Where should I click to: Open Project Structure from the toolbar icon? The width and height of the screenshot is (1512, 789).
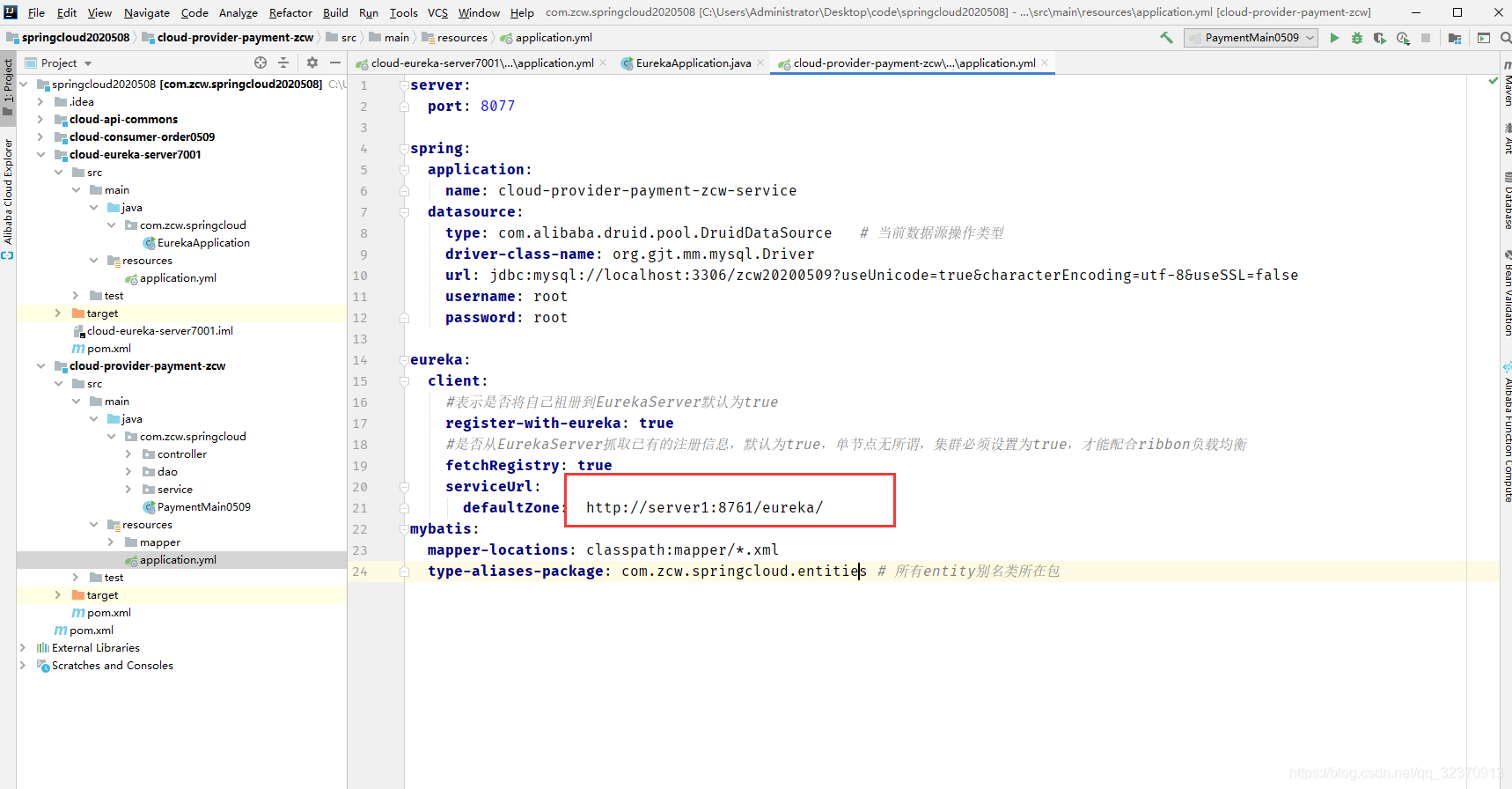pos(1454,38)
